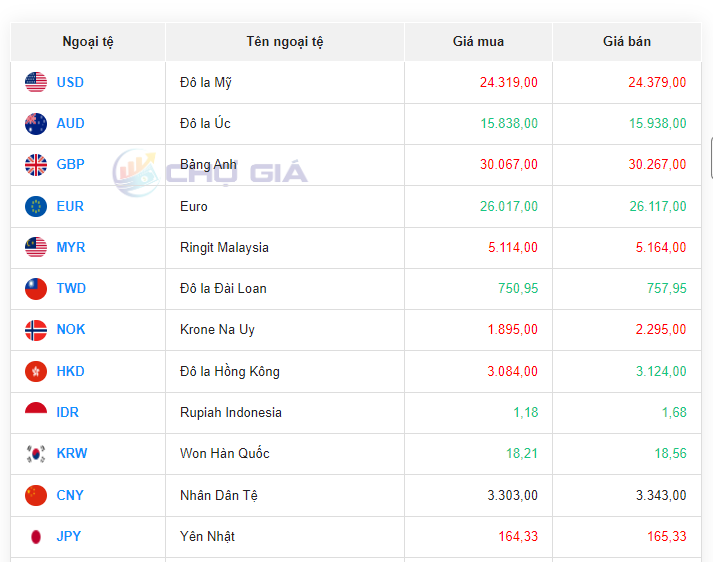Click the South Korea flag icon for KRW
This screenshot has height=562, width=713.
tap(36, 454)
